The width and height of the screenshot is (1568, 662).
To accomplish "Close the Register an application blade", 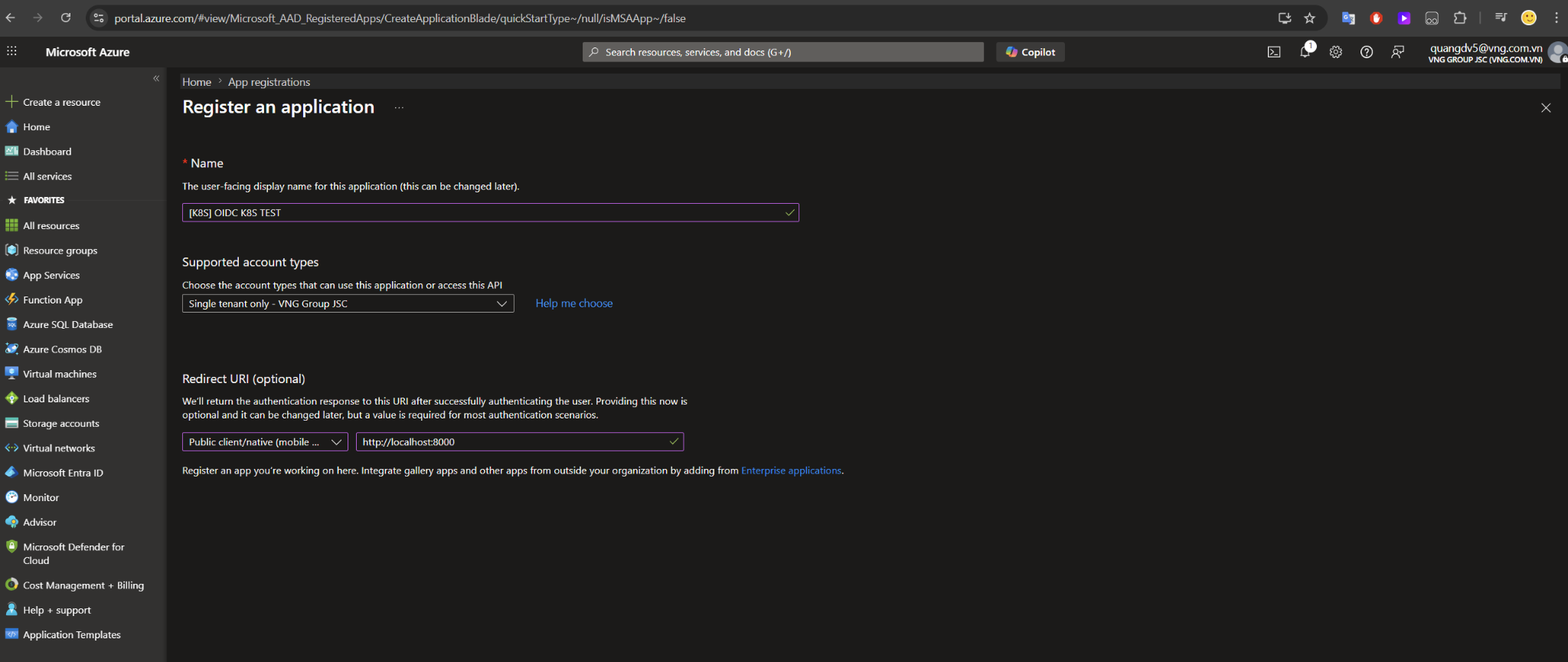I will [1546, 108].
